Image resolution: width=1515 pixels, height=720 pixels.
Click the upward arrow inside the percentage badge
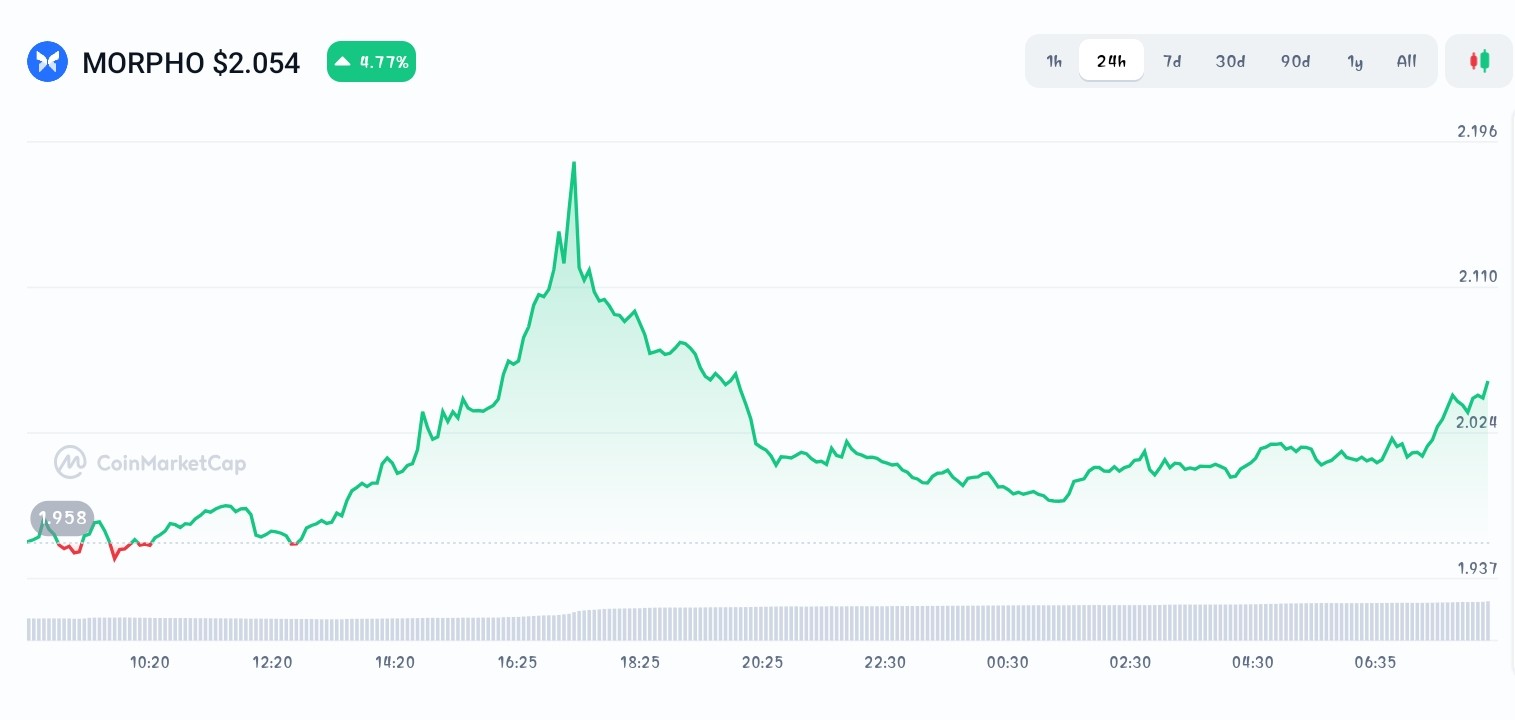(x=343, y=61)
